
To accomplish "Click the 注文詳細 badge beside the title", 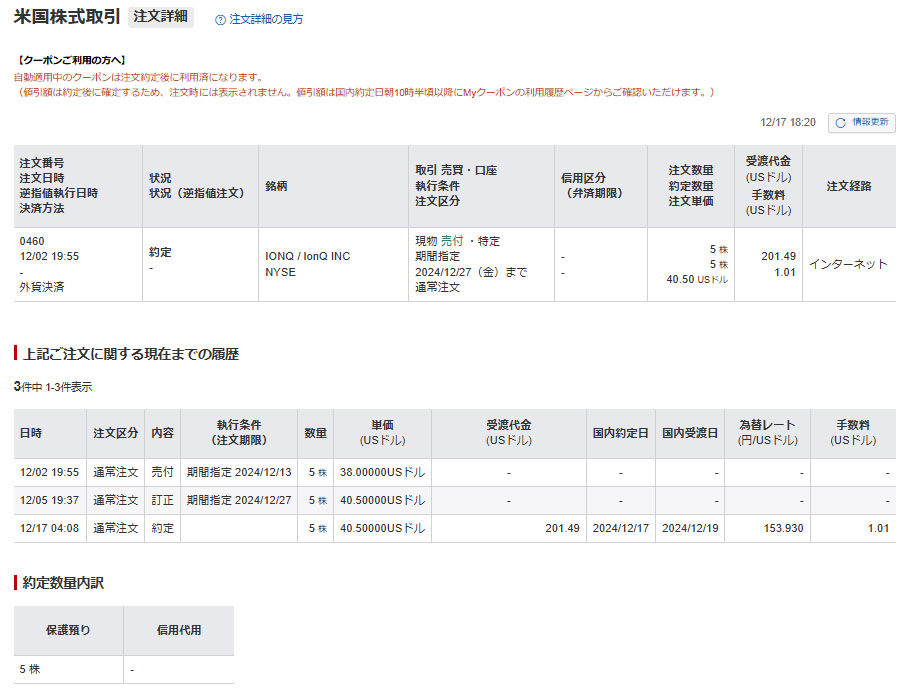I will point(161,17).
